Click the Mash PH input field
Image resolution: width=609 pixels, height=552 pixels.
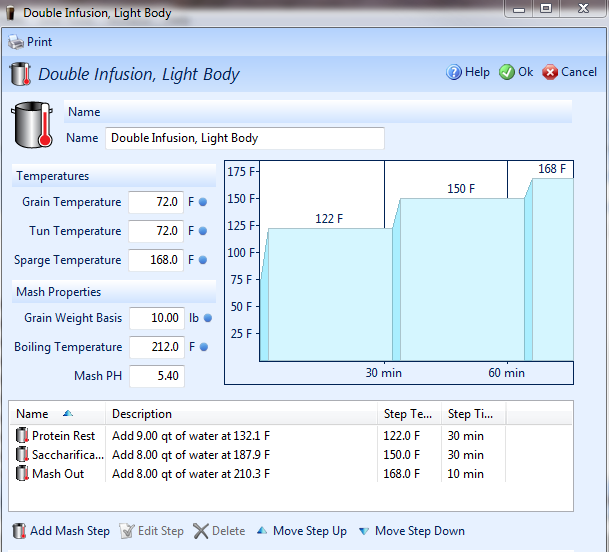pyautogui.click(x=156, y=376)
